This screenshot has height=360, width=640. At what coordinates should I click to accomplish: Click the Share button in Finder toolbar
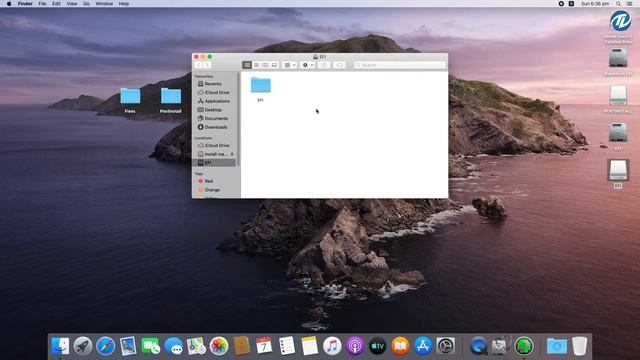pos(324,65)
